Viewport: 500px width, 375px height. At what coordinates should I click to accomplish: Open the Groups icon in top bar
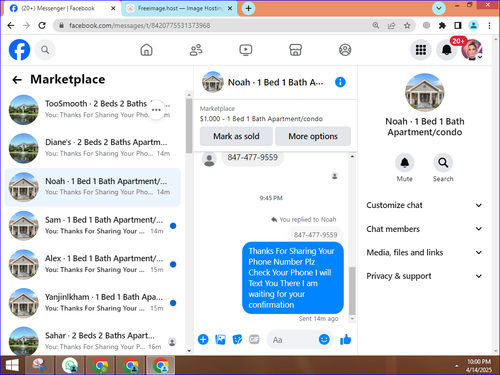(345, 50)
